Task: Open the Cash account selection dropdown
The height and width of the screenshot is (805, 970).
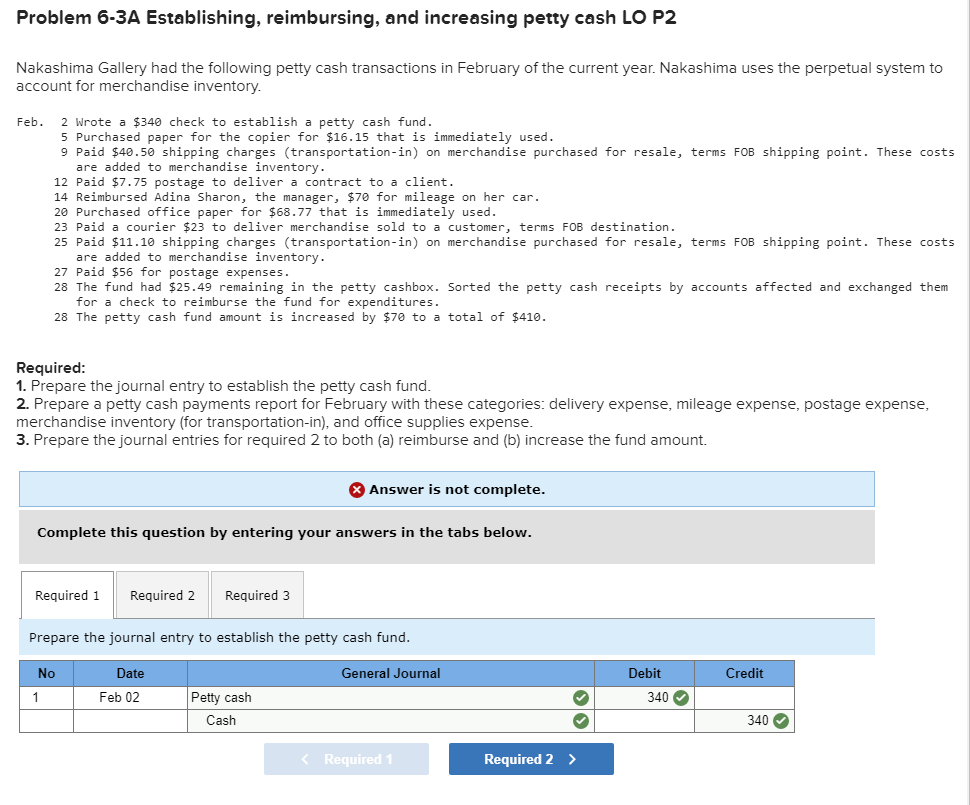Action: [380, 720]
